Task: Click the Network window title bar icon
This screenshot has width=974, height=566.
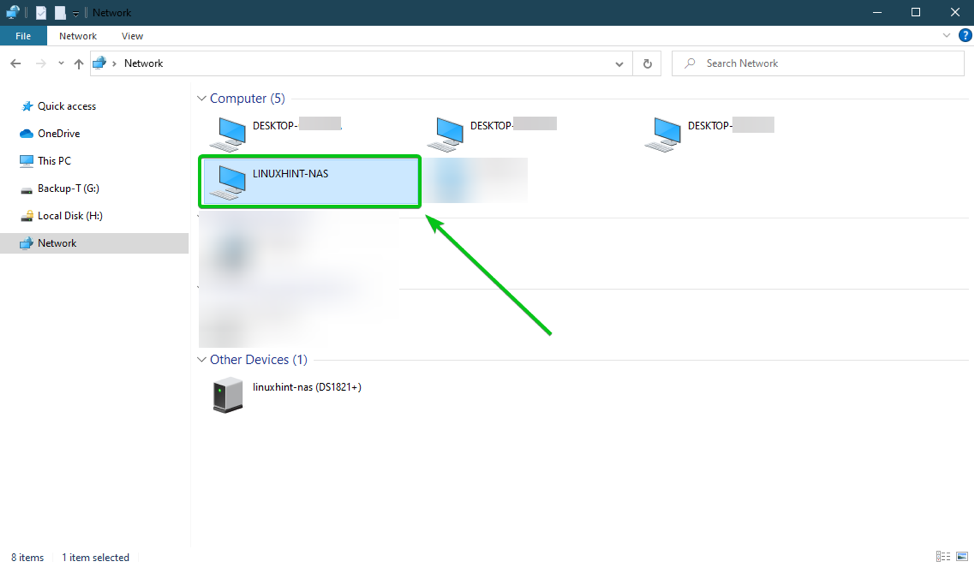Action: [x=12, y=12]
